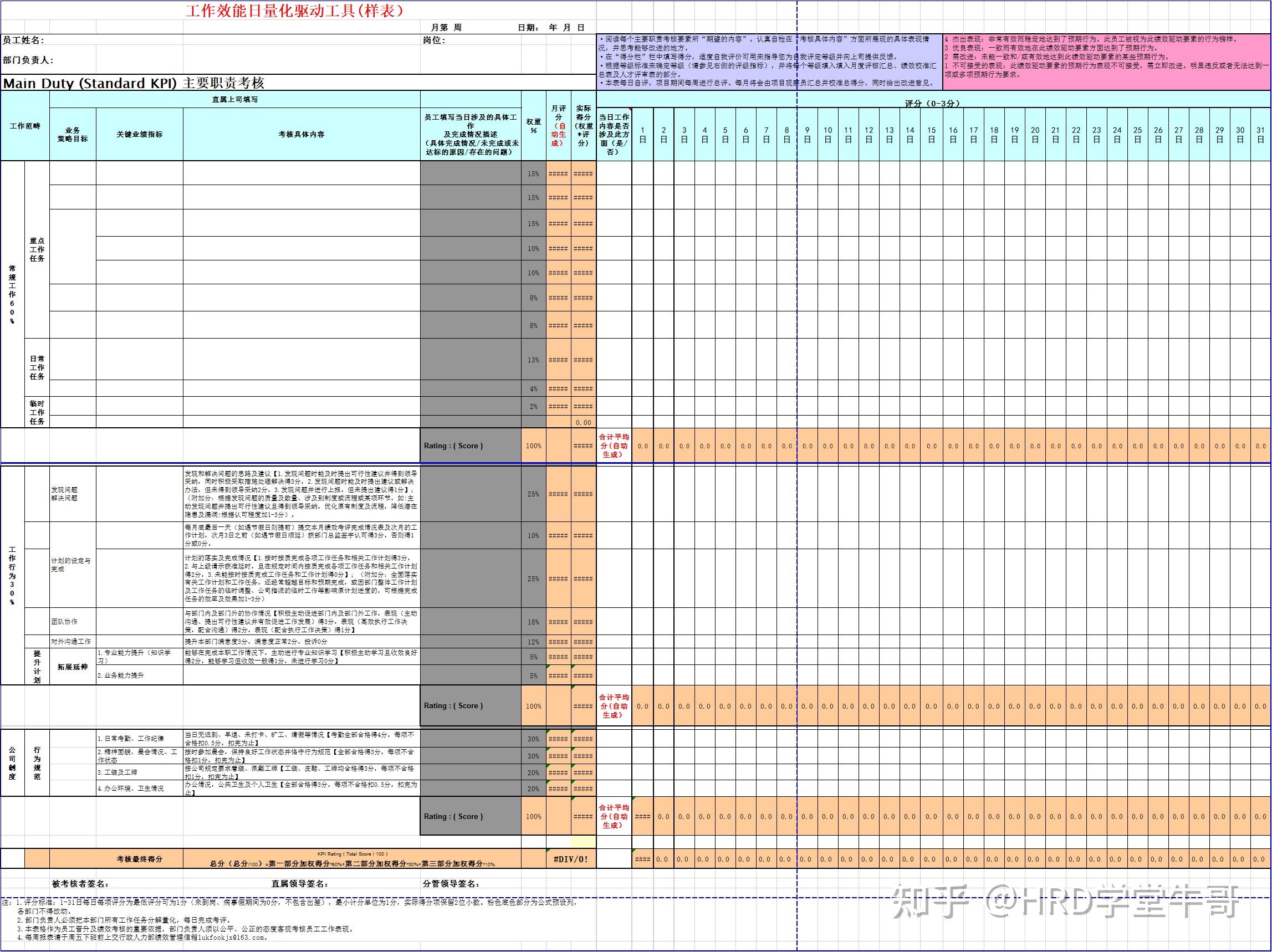The image size is (1272, 952).
Task: Click the 公司制度 category cell
Action: (12, 763)
